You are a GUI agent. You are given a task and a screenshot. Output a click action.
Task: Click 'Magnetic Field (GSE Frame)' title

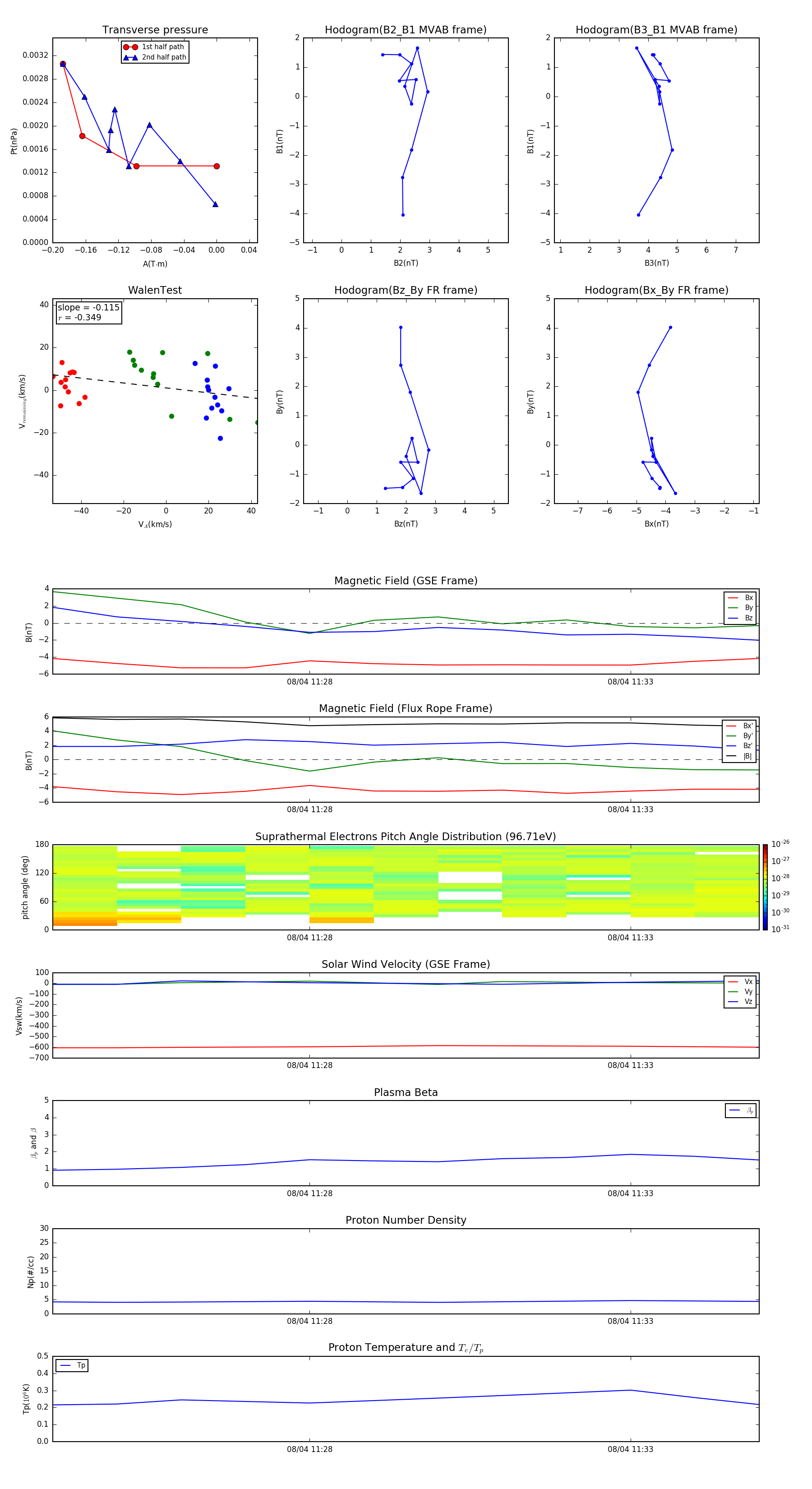pyautogui.click(x=406, y=581)
